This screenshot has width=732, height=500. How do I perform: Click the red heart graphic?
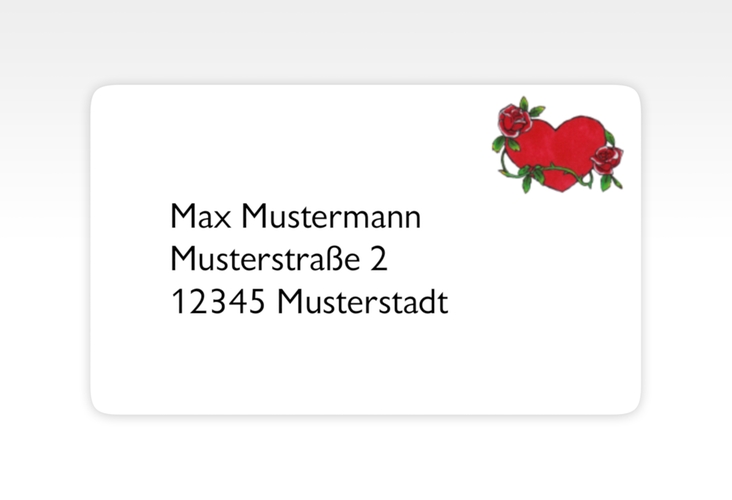click(558, 154)
